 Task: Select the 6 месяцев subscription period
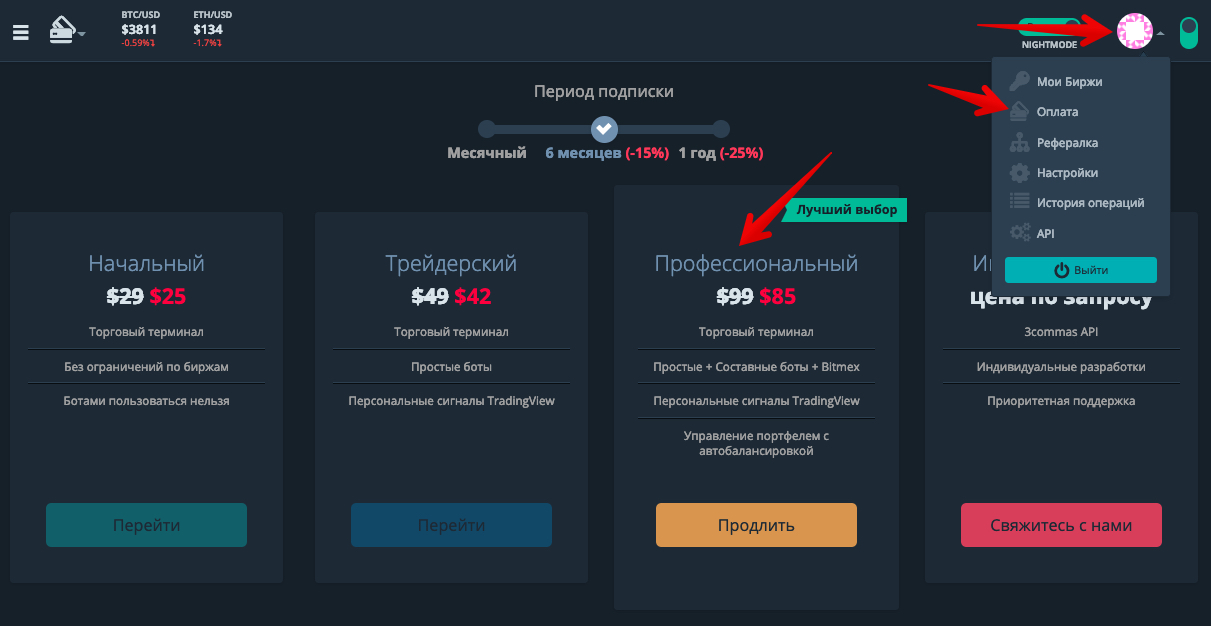coord(605,129)
